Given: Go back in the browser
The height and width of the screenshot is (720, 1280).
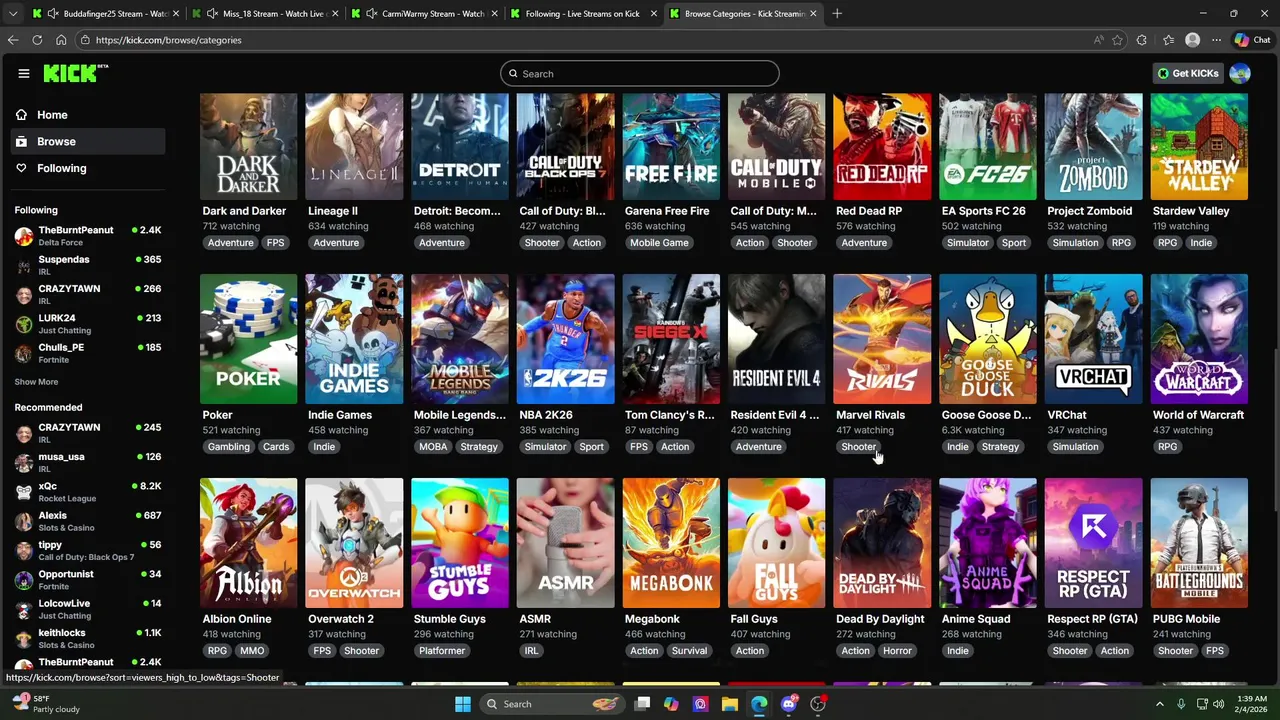Looking at the screenshot, I should 13,40.
